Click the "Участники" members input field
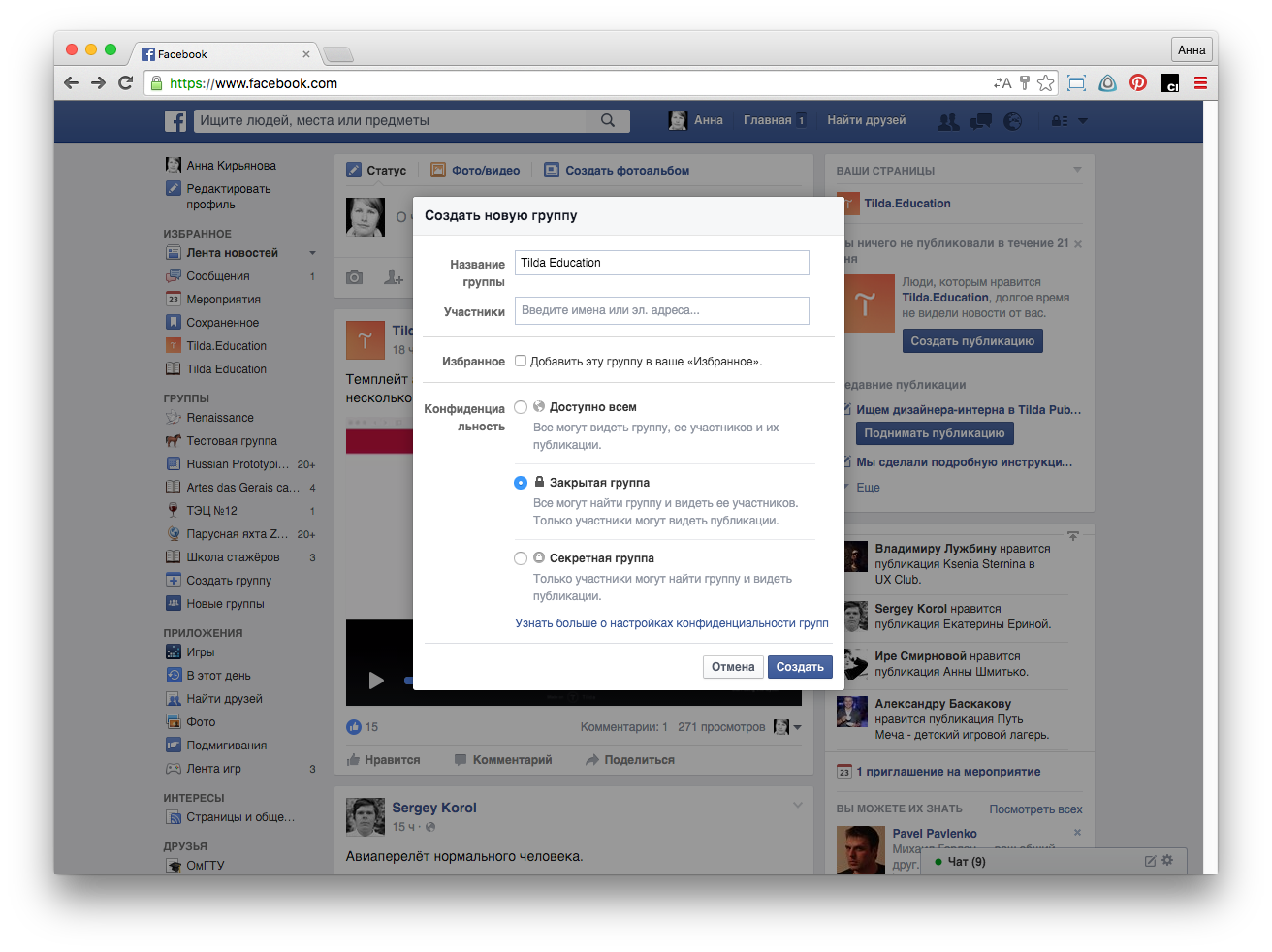 click(x=661, y=310)
